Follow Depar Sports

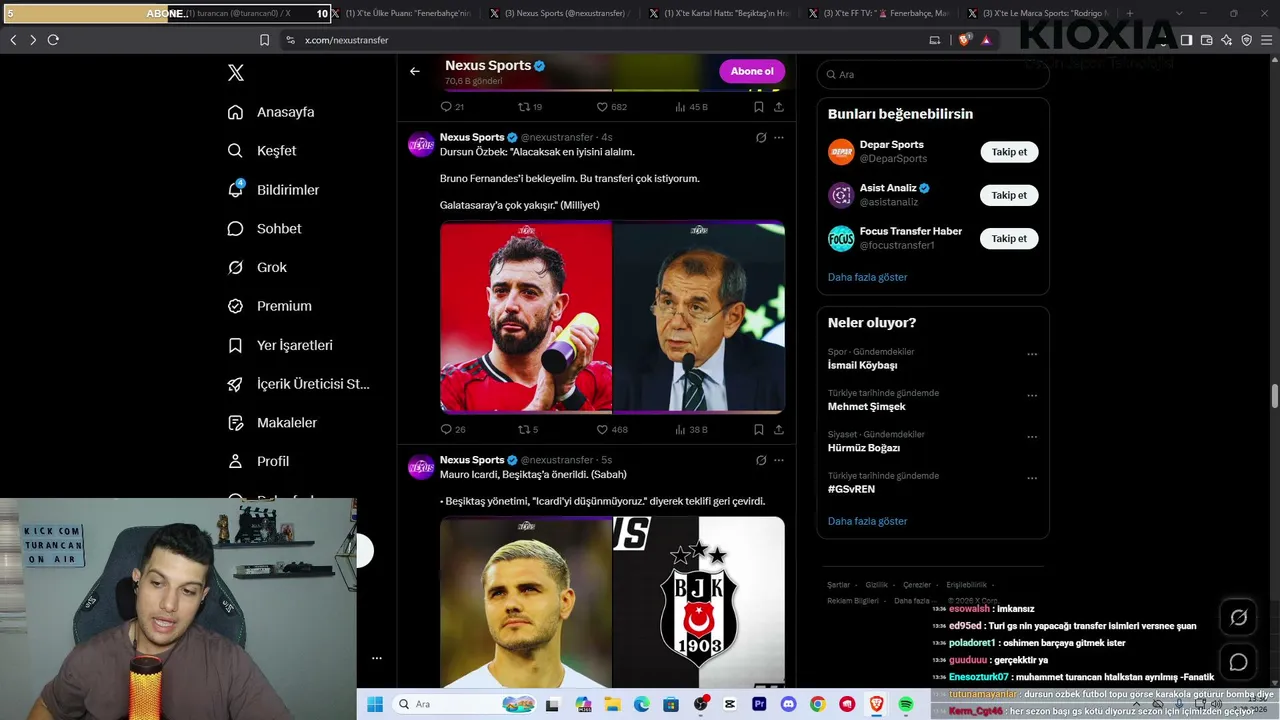point(1009,152)
